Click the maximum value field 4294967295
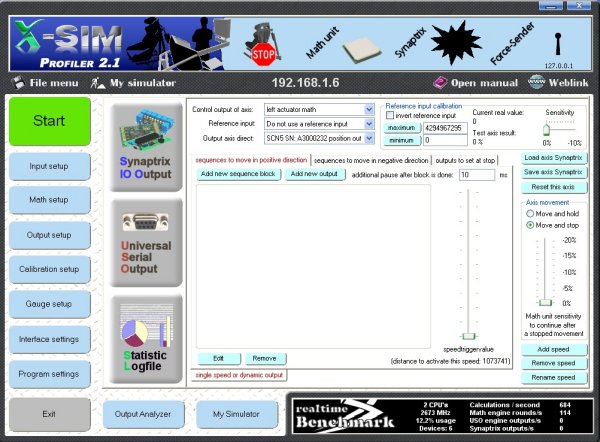The width and height of the screenshot is (600, 442). point(445,128)
